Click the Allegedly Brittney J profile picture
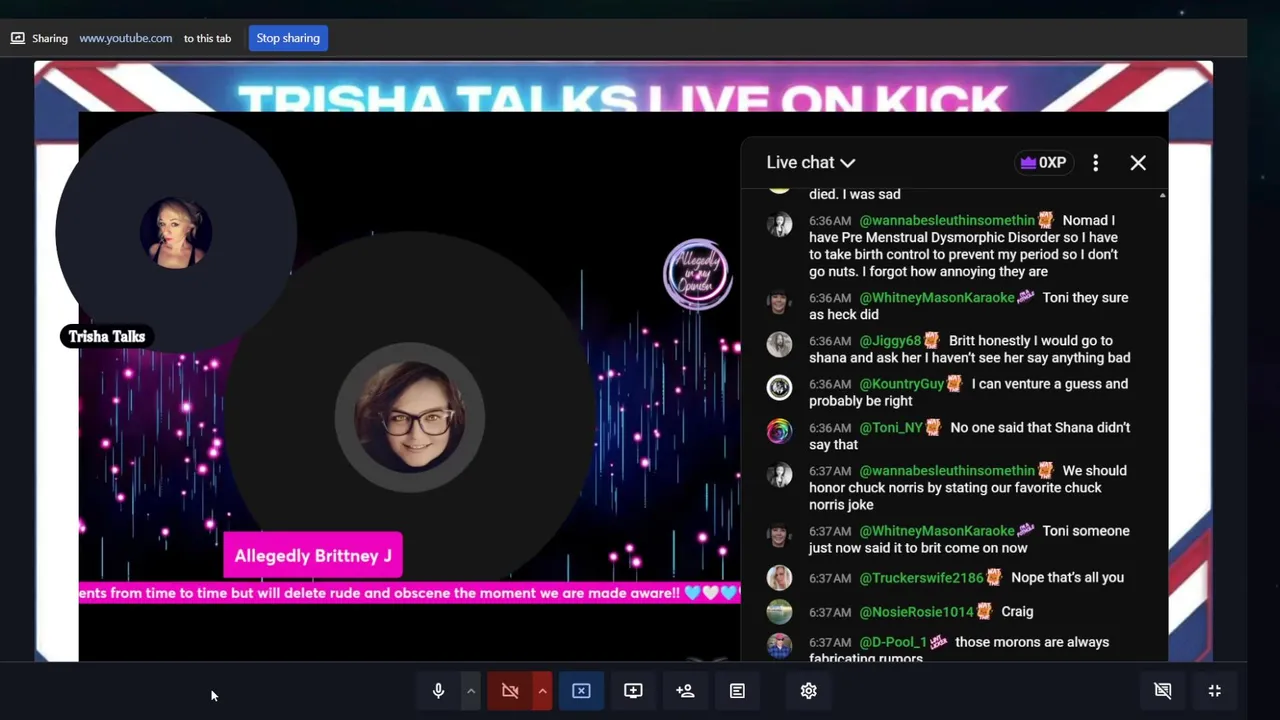Image resolution: width=1280 pixels, height=720 pixels. 411,417
